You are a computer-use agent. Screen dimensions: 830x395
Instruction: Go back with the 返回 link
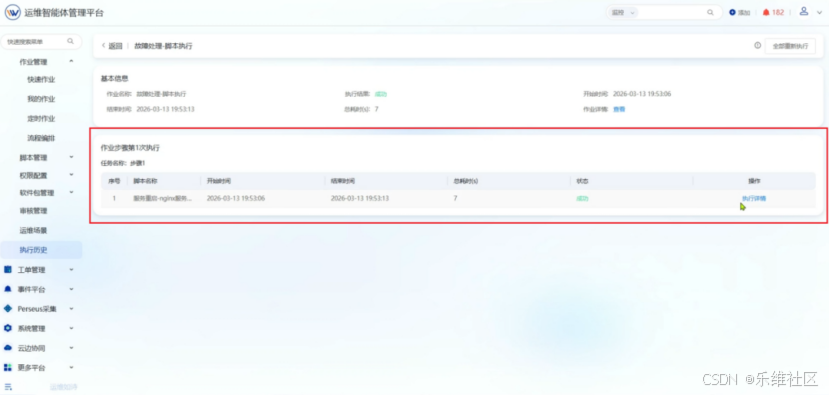115,46
